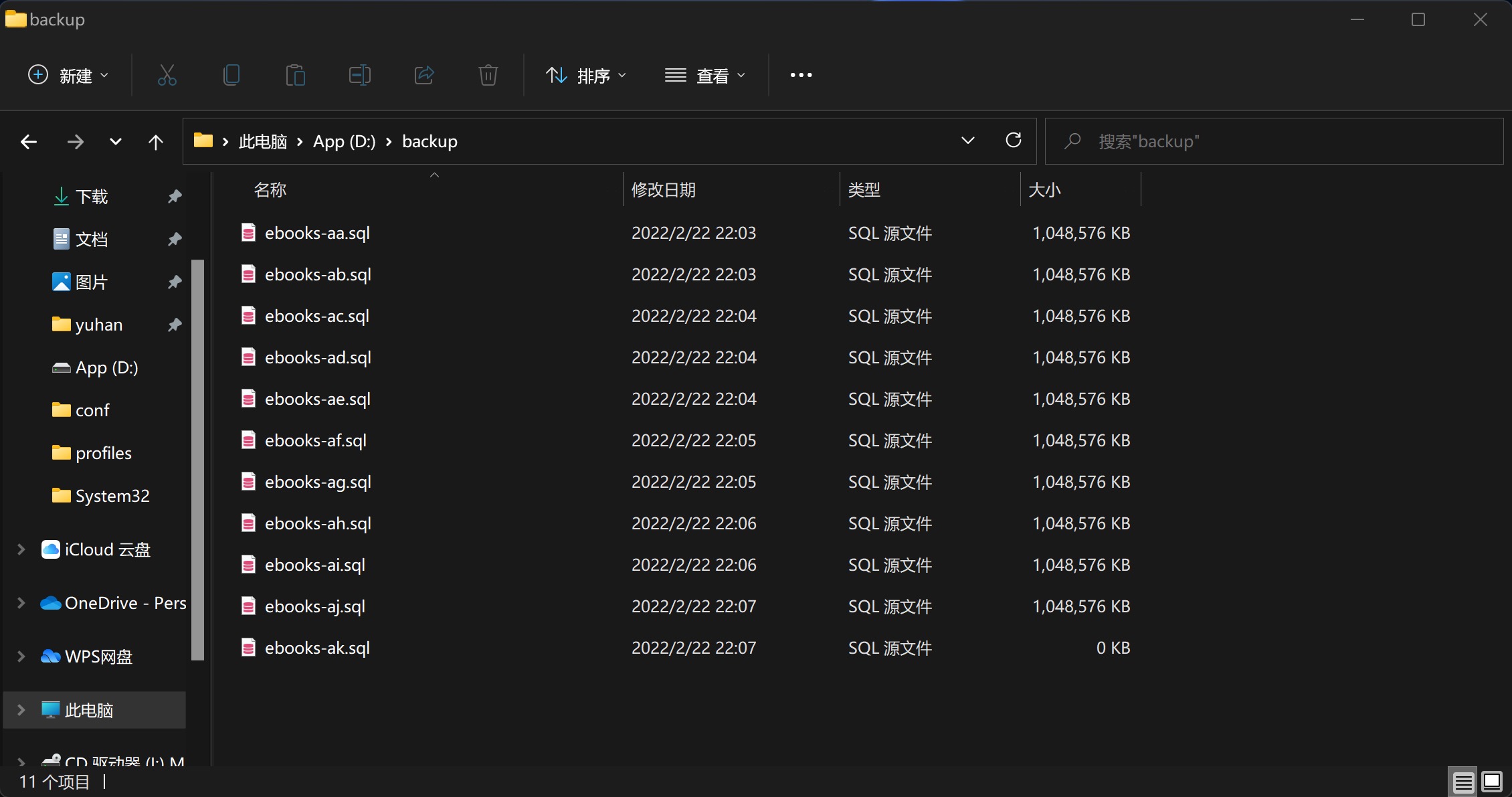Expand the 此电脑 sidebar tree

coord(19,710)
